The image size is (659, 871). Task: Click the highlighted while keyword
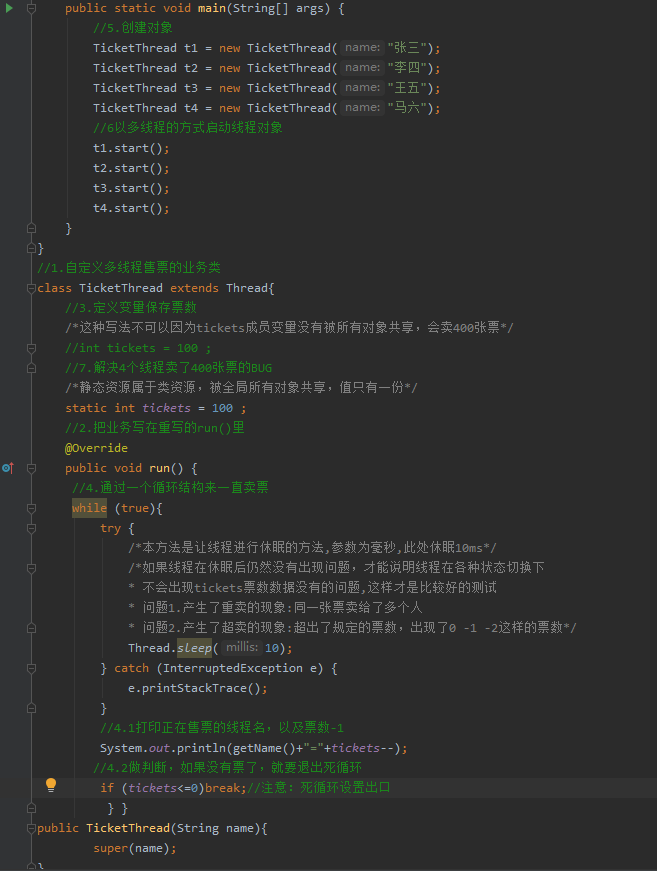click(89, 508)
